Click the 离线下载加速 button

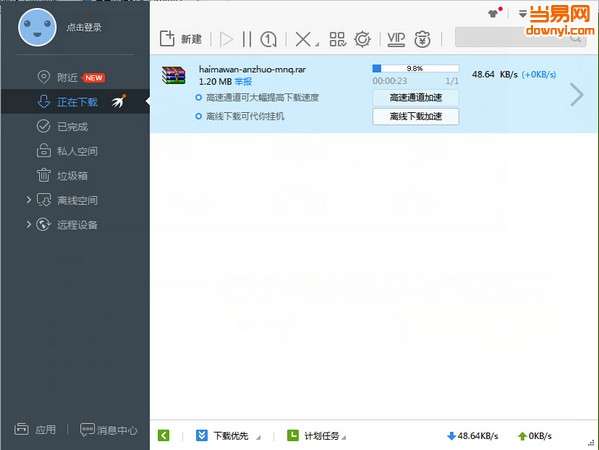coord(416,116)
